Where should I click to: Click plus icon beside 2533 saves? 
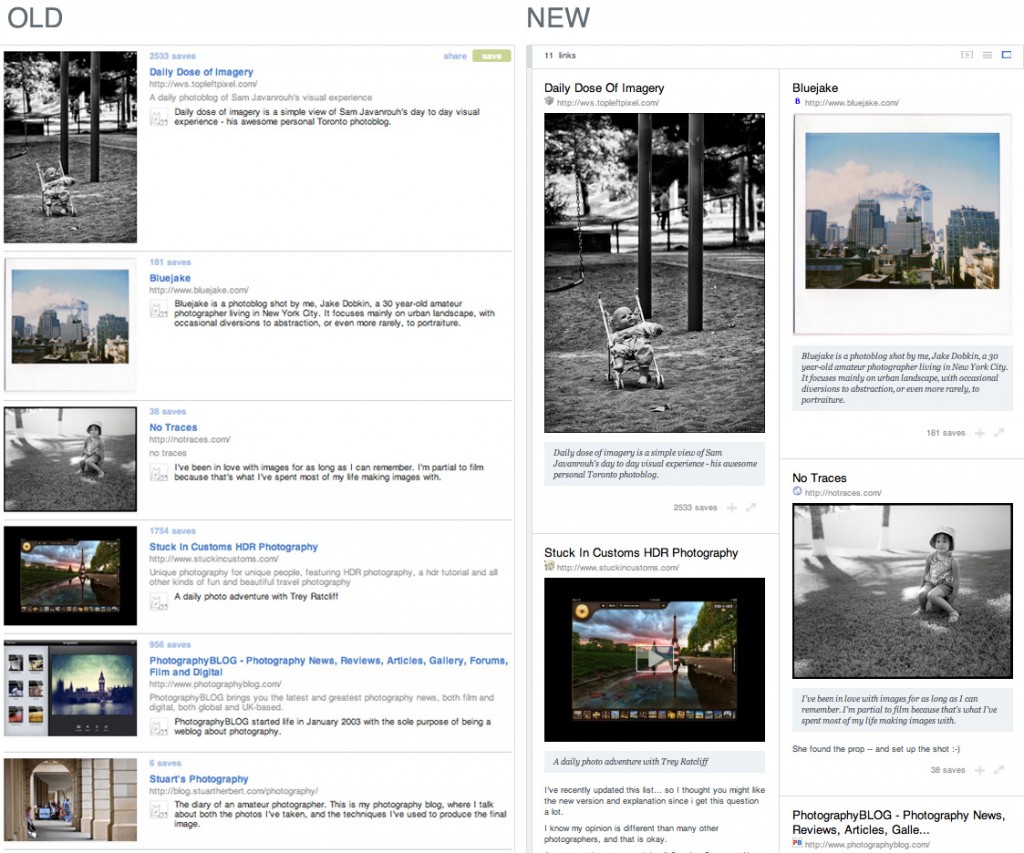tap(732, 508)
